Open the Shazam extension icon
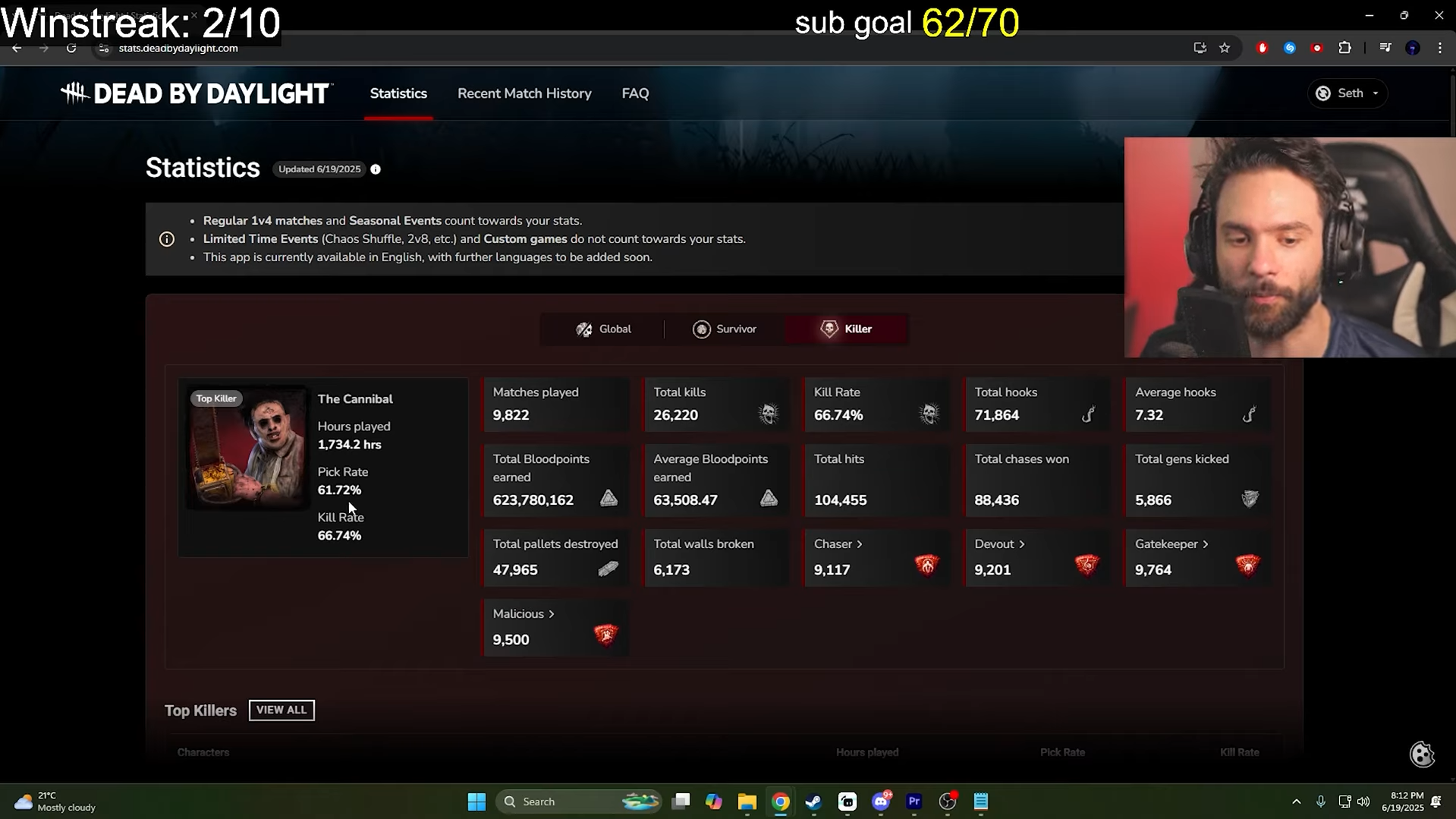The image size is (1456, 819). [x=1289, y=48]
